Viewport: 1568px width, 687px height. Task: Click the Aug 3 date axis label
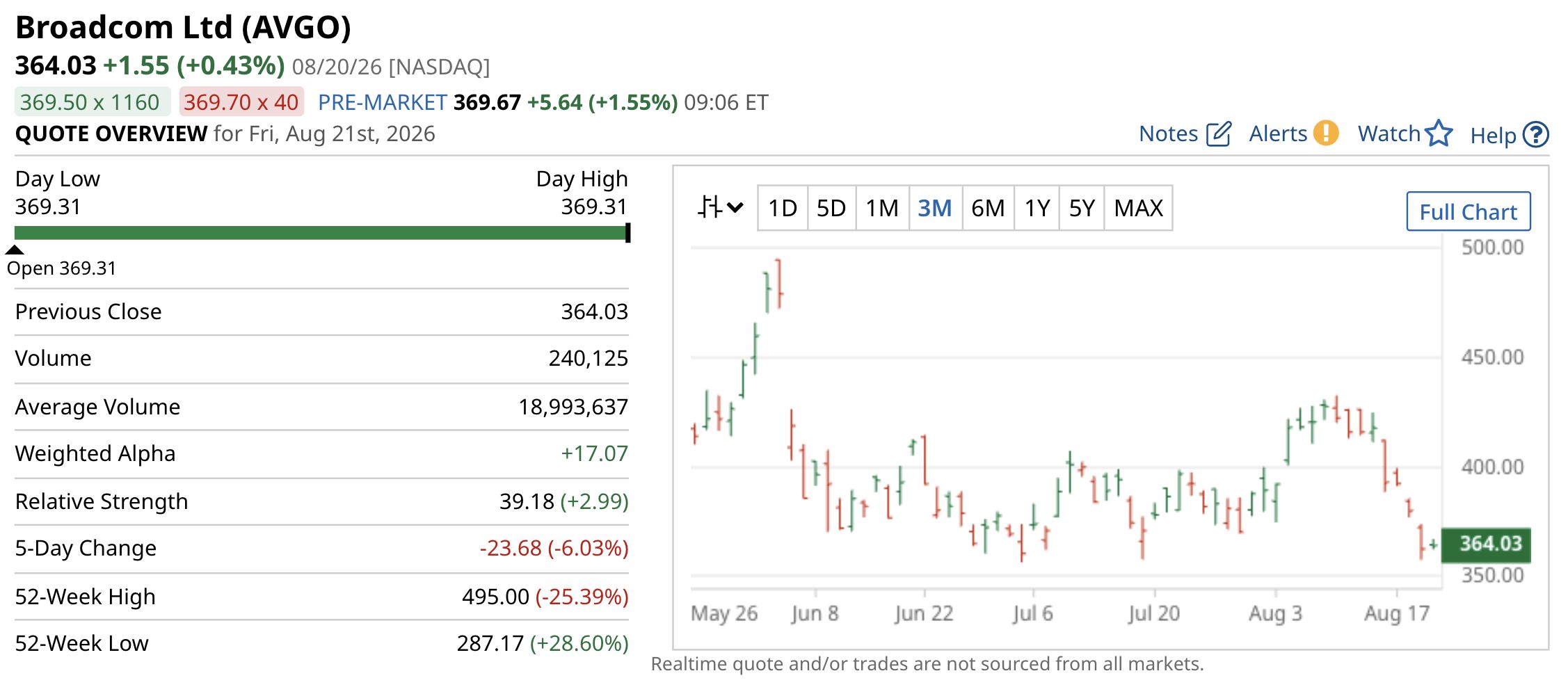(1275, 613)
